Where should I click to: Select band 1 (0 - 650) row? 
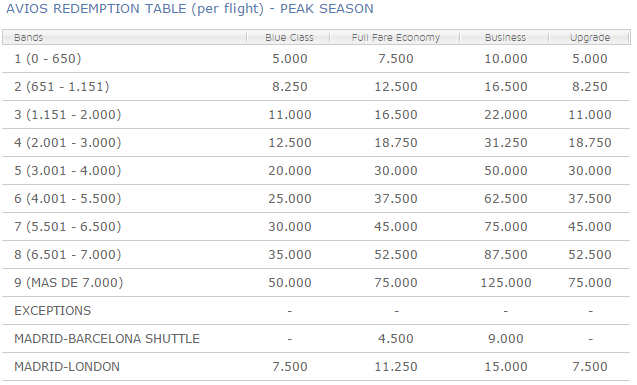pos(316,59)
